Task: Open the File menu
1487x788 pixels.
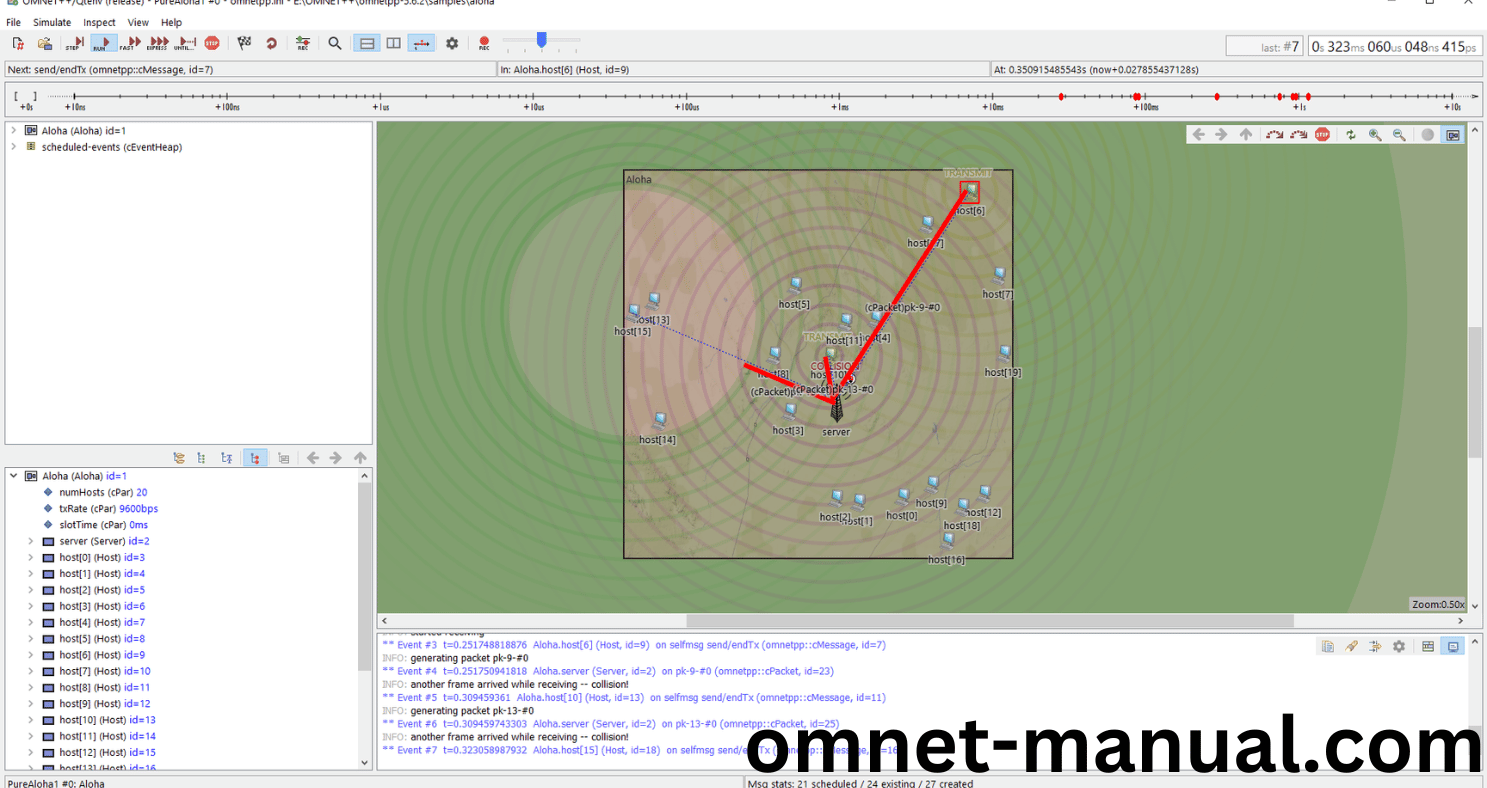Action: pos(13,22)
